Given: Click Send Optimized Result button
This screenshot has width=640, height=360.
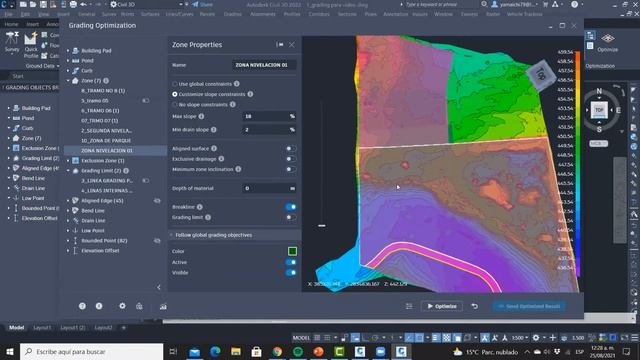Looking at the screenshot, I should (x=529, y=306).
